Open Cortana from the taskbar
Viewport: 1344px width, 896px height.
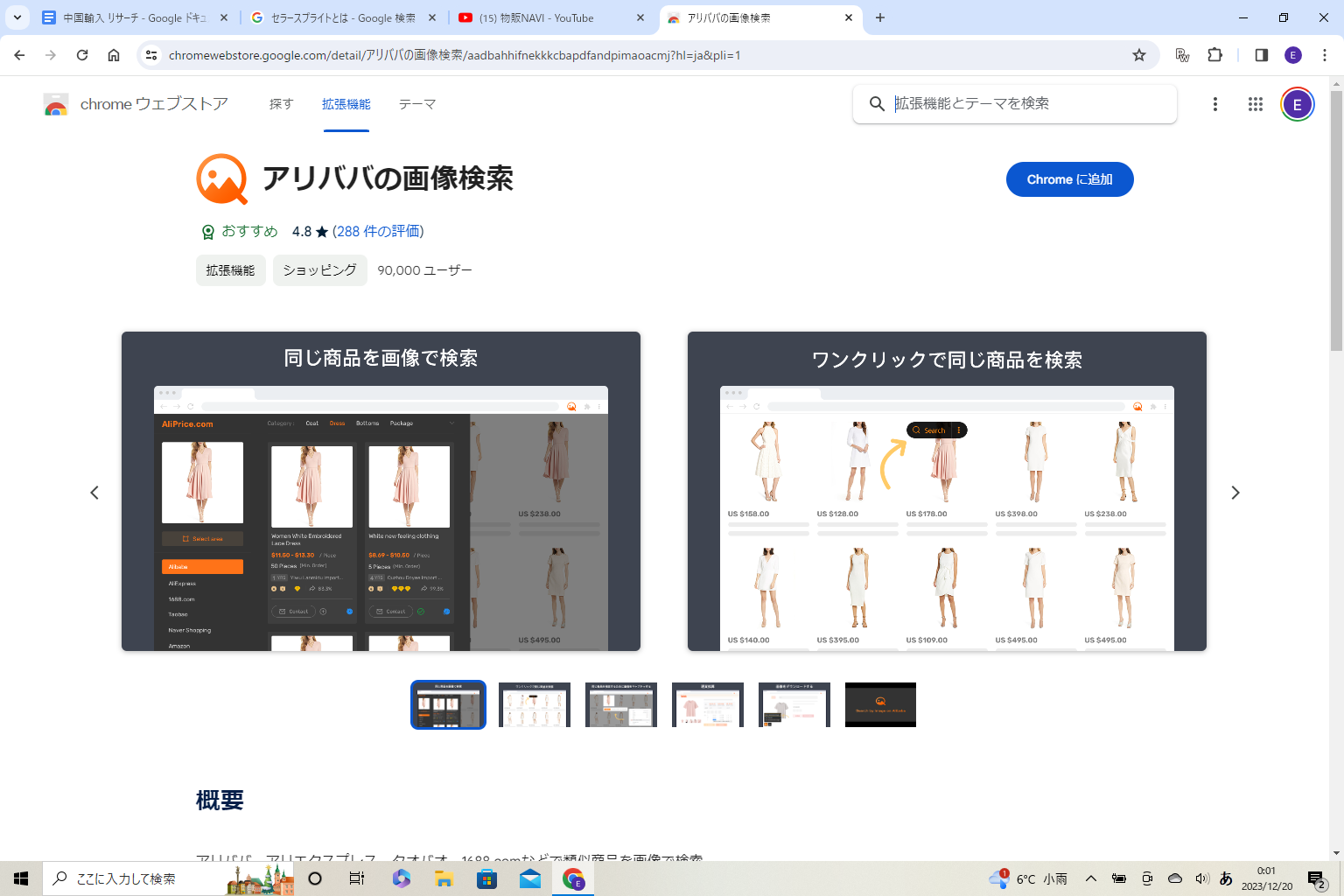click(x=315, y=878)
